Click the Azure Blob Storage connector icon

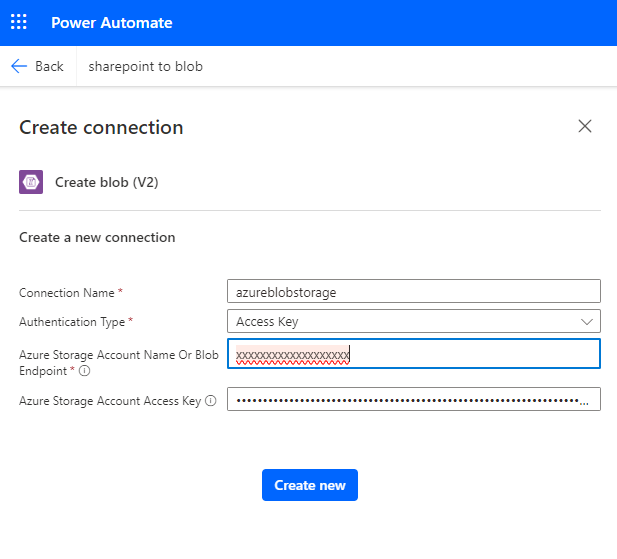pyautogui.click(x=31, y=182)
